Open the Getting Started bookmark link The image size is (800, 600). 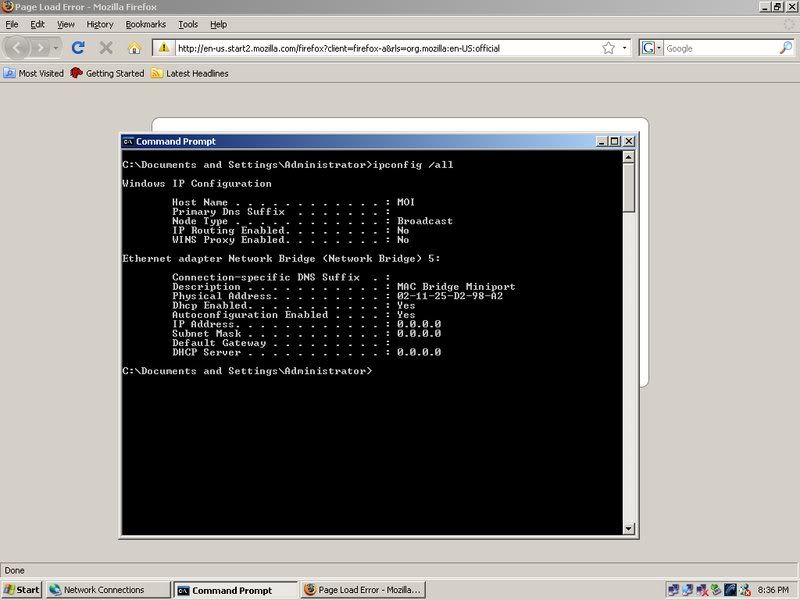(107, 73)
